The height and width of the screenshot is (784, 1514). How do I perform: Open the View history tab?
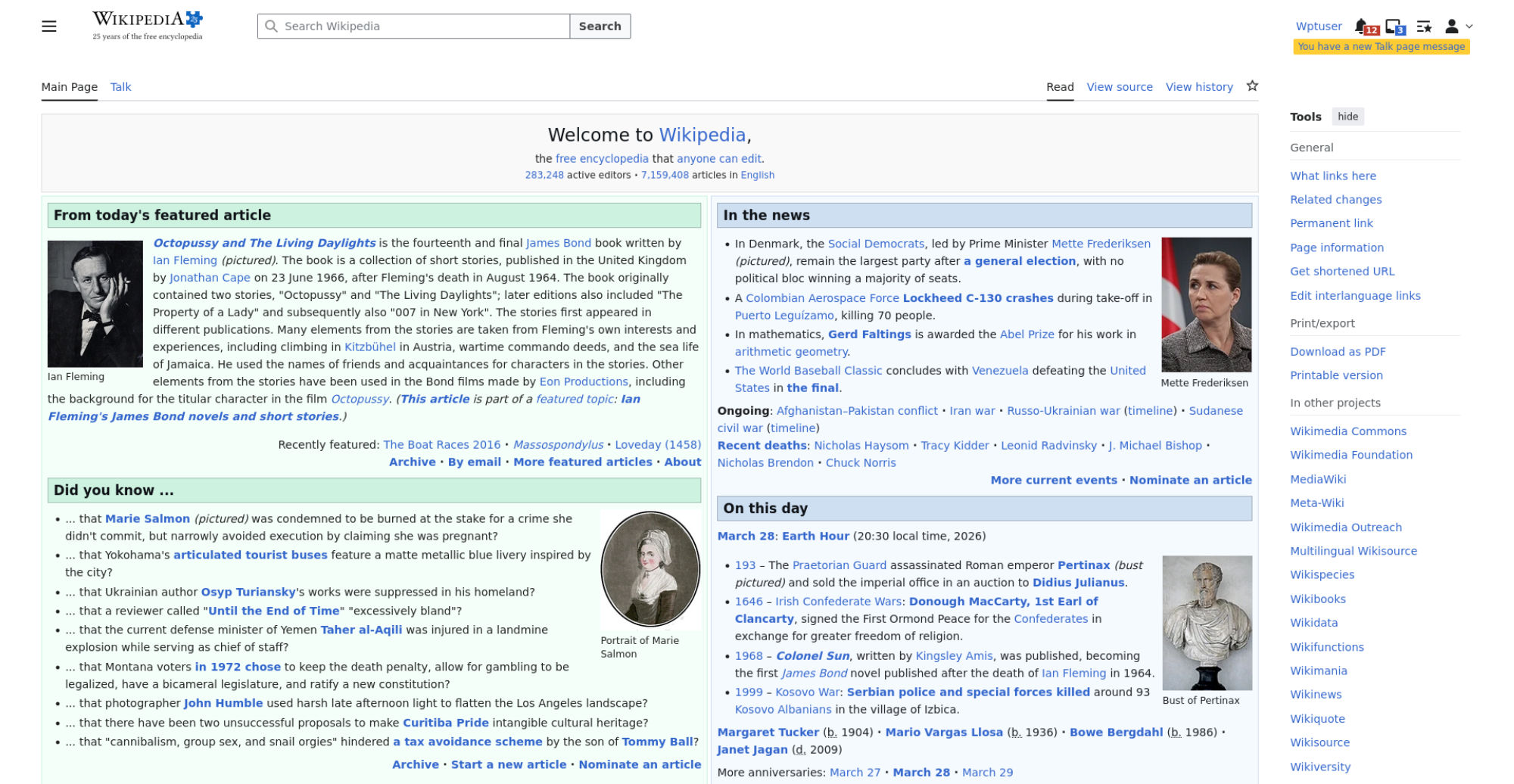point(1199,87)
